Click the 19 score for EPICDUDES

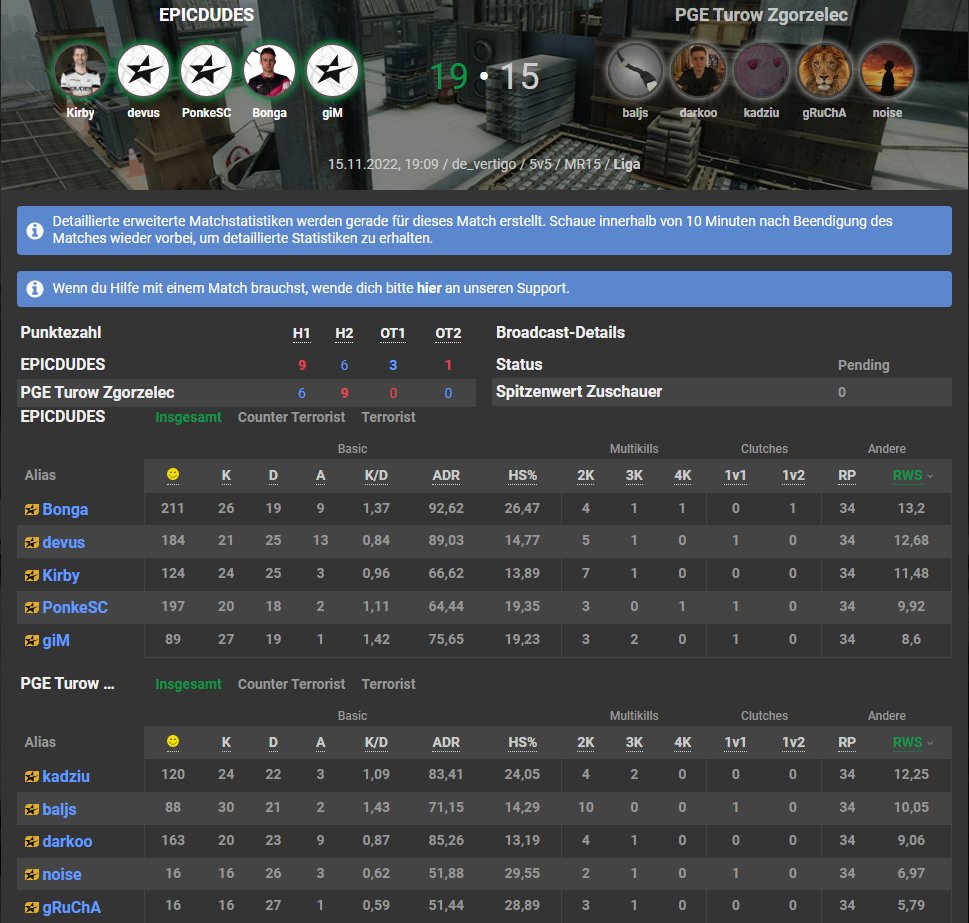[449, 77]
